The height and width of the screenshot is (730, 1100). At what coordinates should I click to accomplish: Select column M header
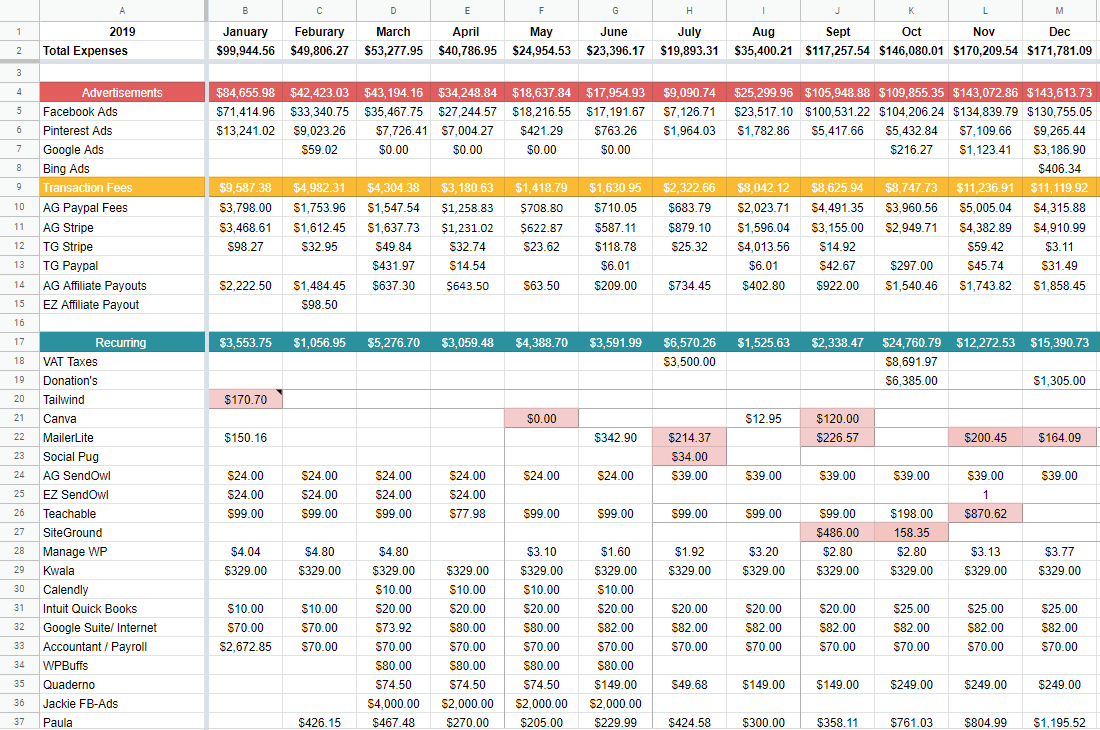(x=1059, y=11)
